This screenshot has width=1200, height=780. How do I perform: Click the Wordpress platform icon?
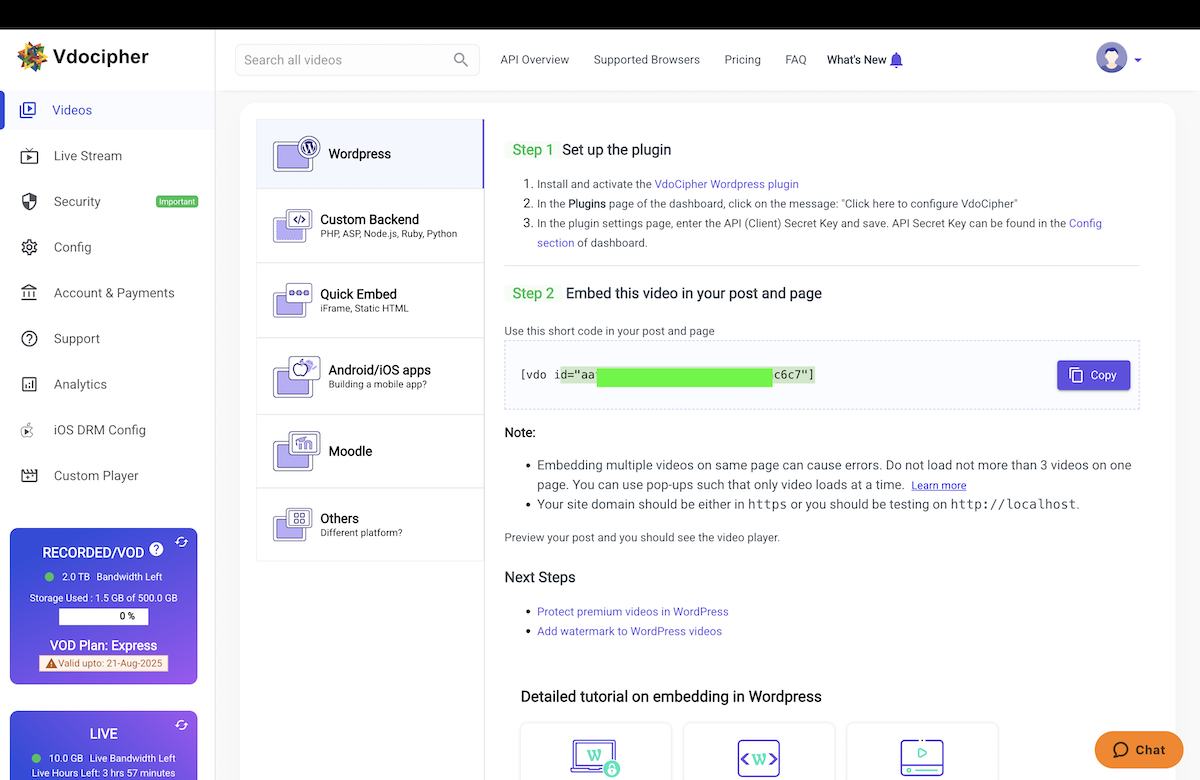pyautogui.click(x=296, y=154)
